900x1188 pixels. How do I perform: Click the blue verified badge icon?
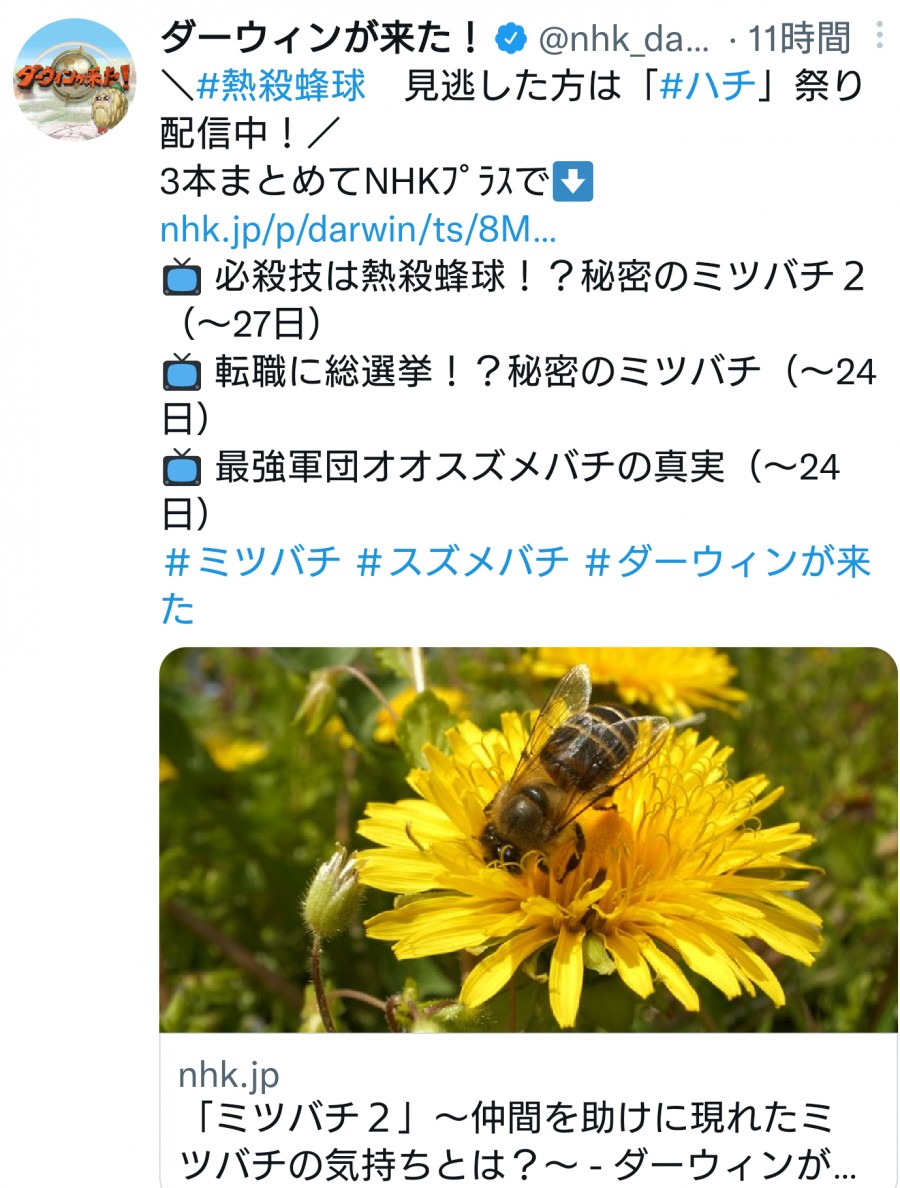coord(511,39)
